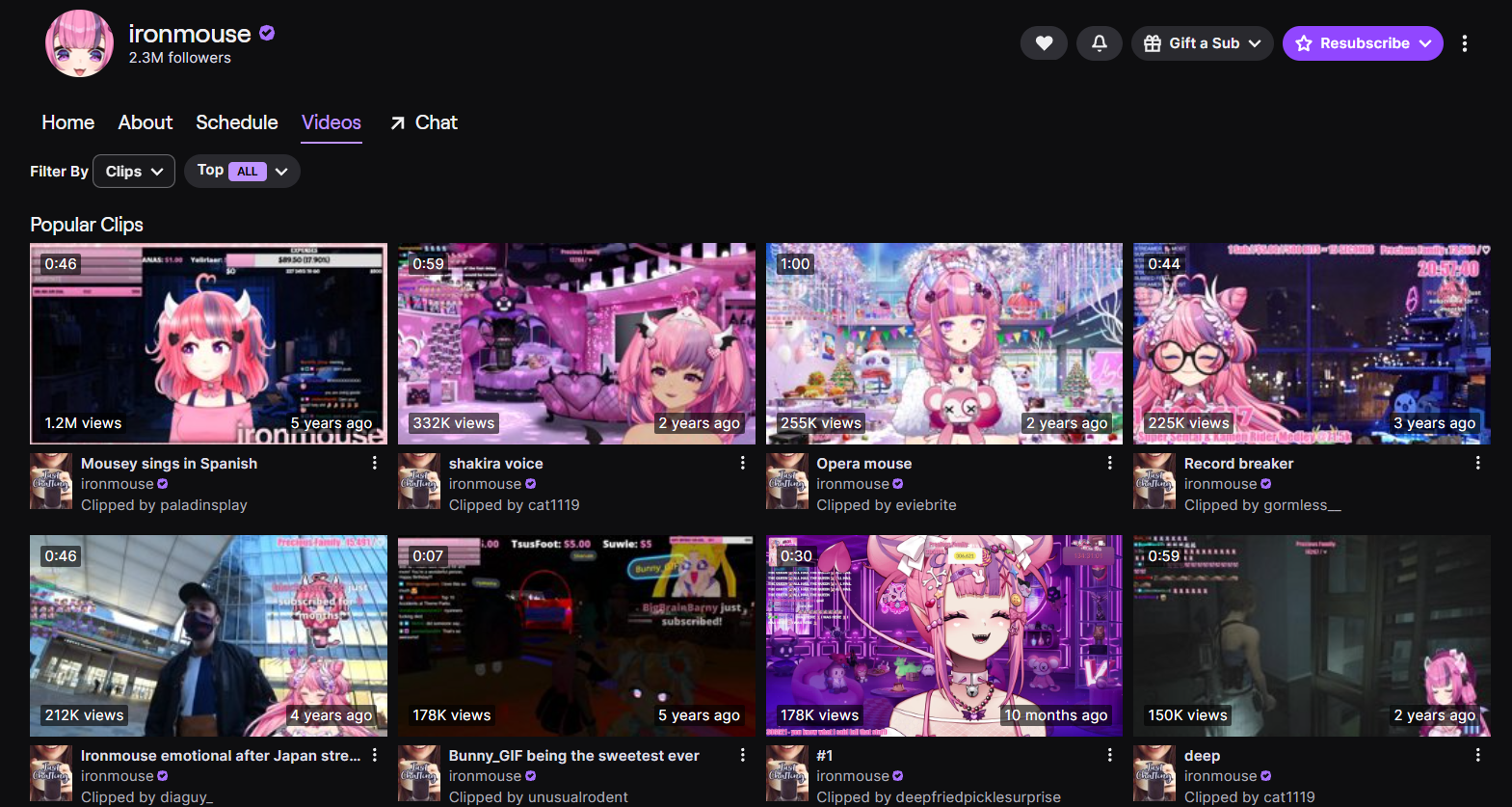
Task: Click the heart follow icon button
Action: (1044, 43)
